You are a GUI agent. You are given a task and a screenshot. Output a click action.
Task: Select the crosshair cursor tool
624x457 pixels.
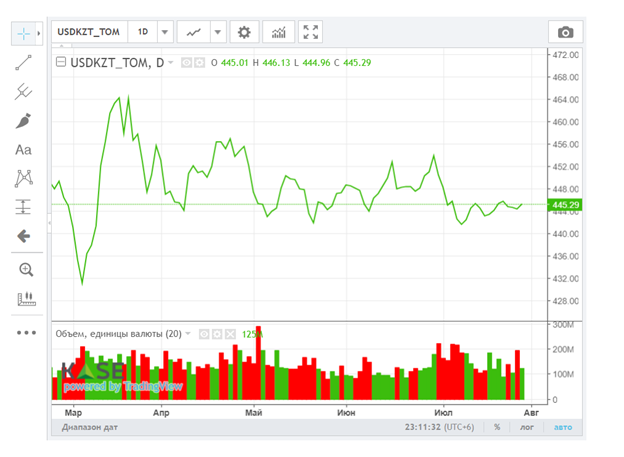[x=23, y=33]
